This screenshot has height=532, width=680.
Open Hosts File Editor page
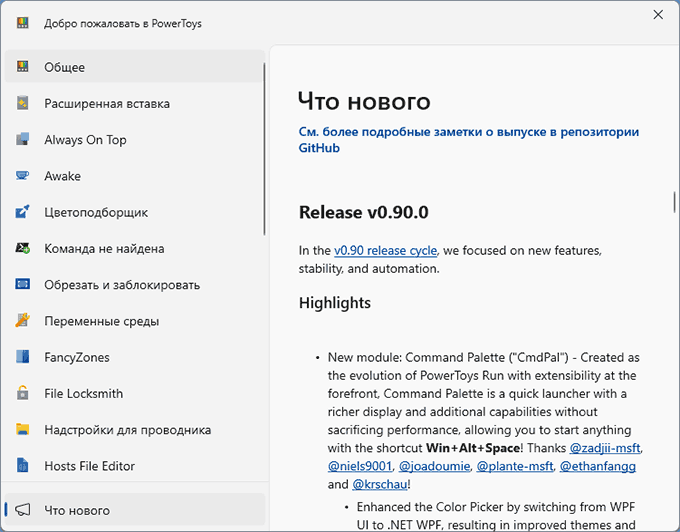[134, 466]
